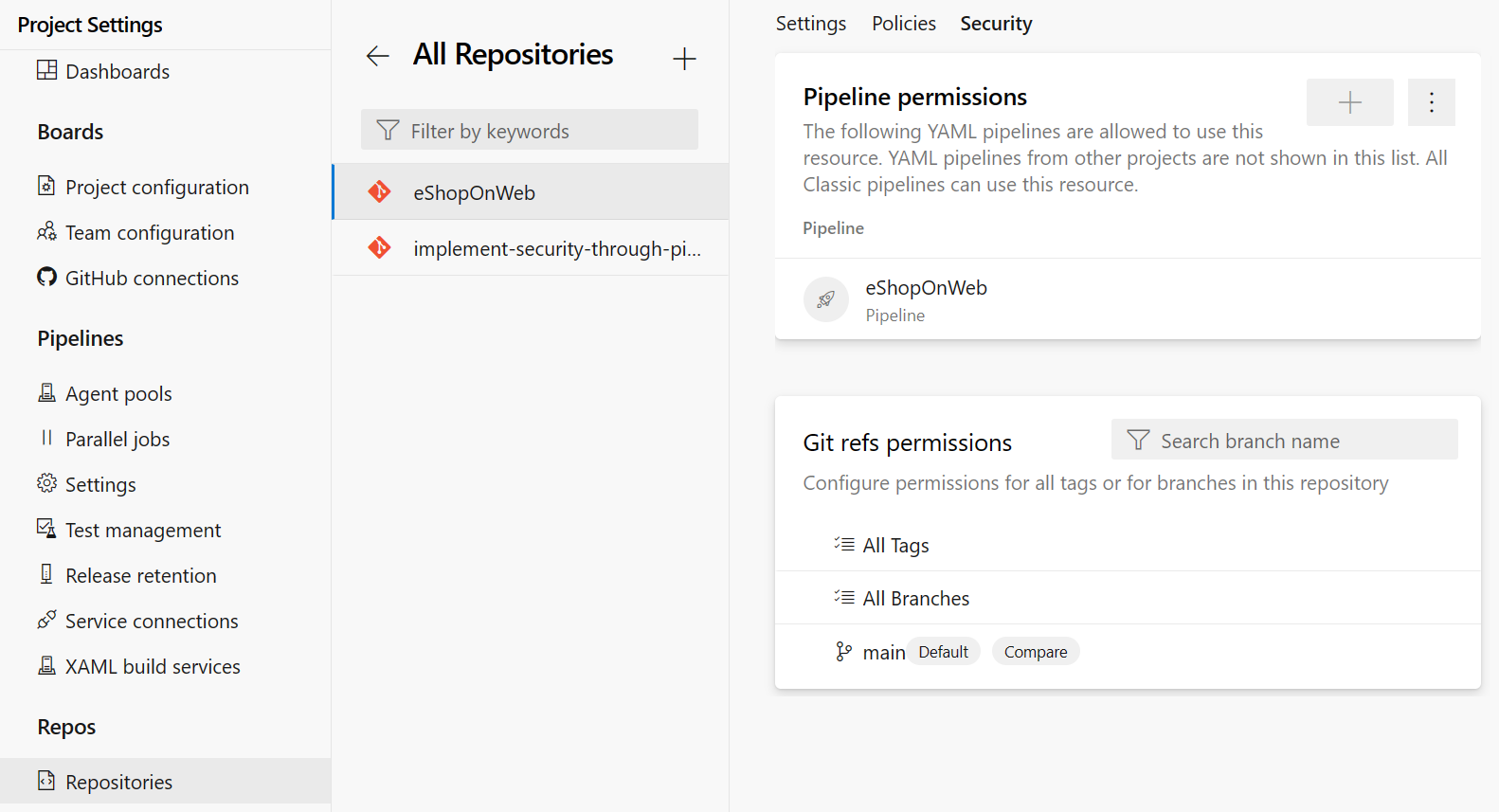Click the rocket icon beside eShopOnWeb pipeline
This screenshot has width=1499, height=812.
click(825, 298)
